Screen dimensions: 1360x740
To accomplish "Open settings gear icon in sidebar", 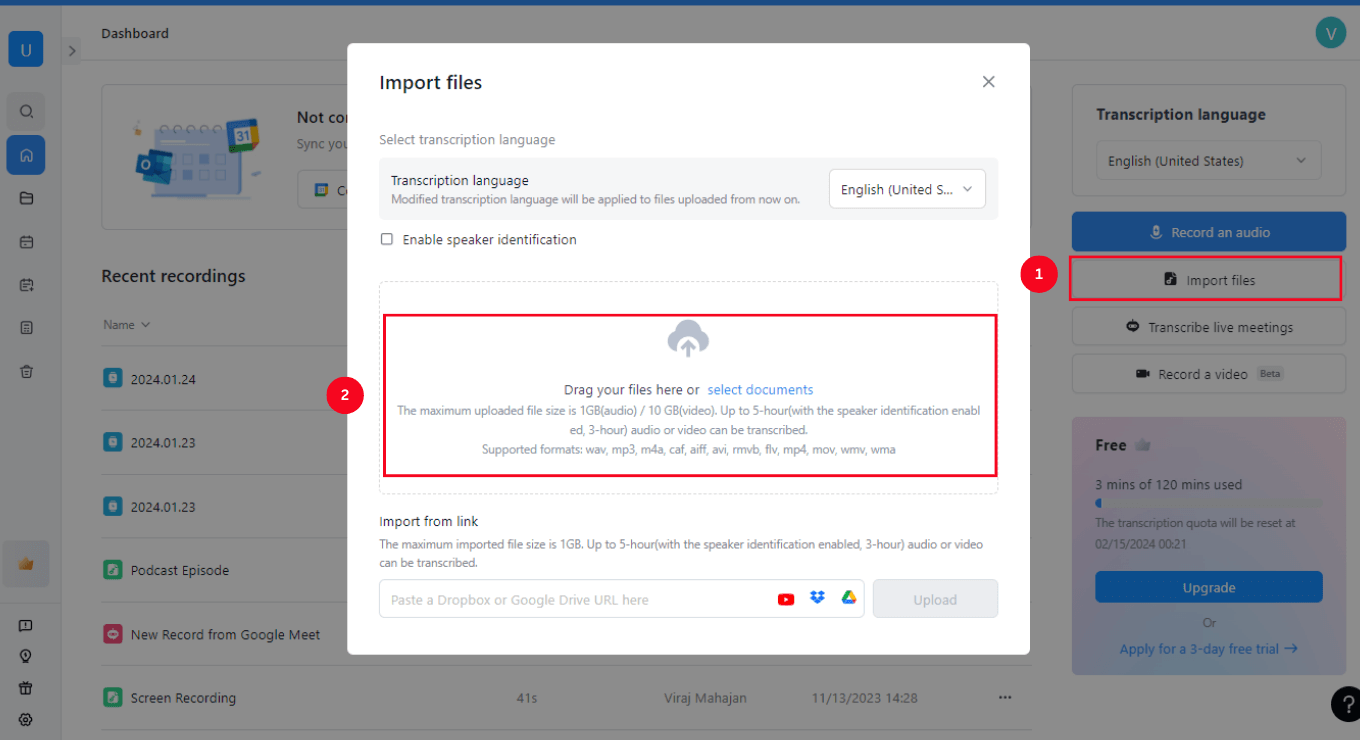I will pyautogui.click(x=26, y=719).
